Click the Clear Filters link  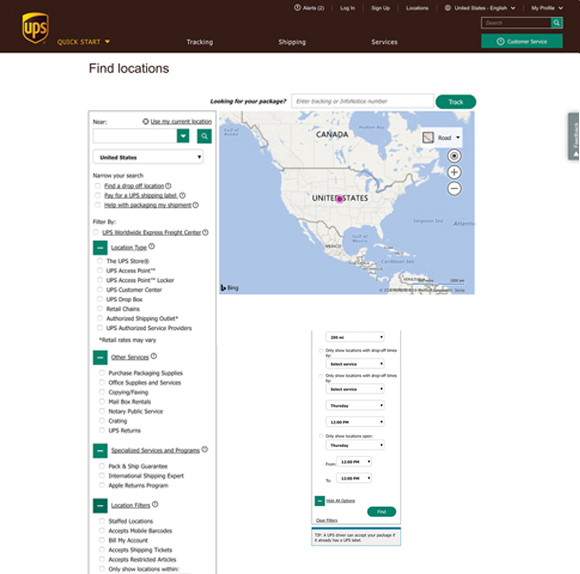click(327, 520)
